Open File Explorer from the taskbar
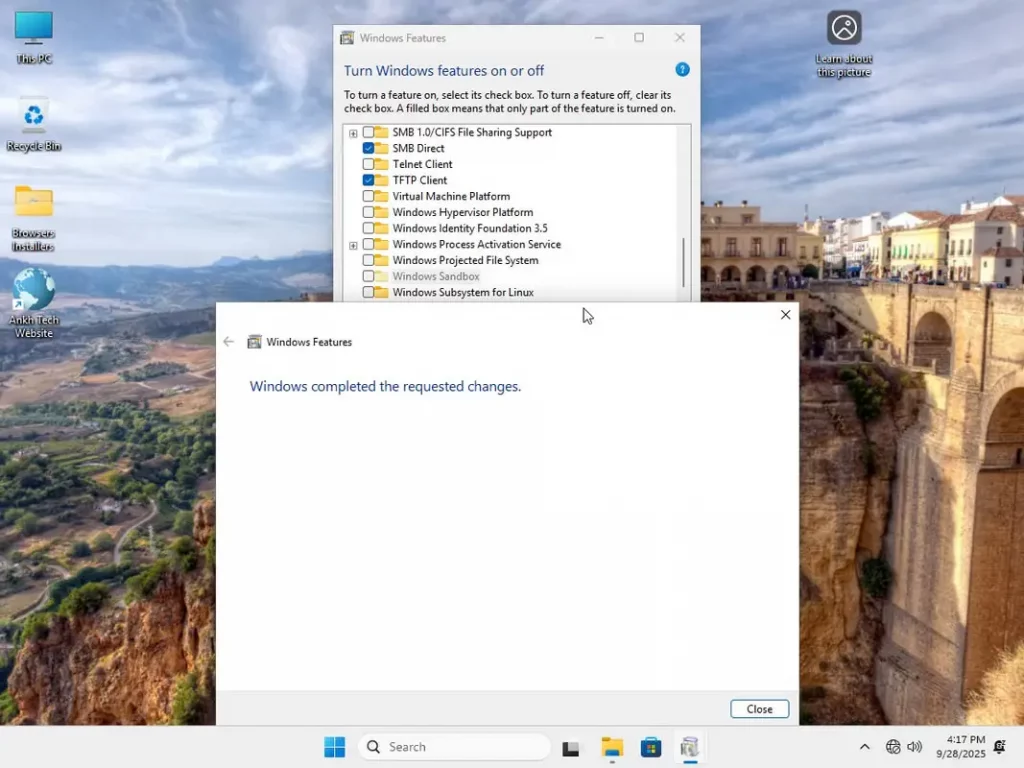The image size is (1024, 768). [612, 747]
